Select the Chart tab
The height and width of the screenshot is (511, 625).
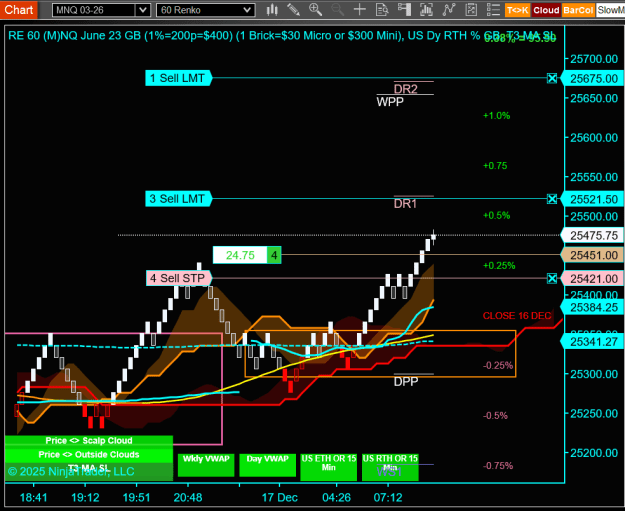pos(19,9)
